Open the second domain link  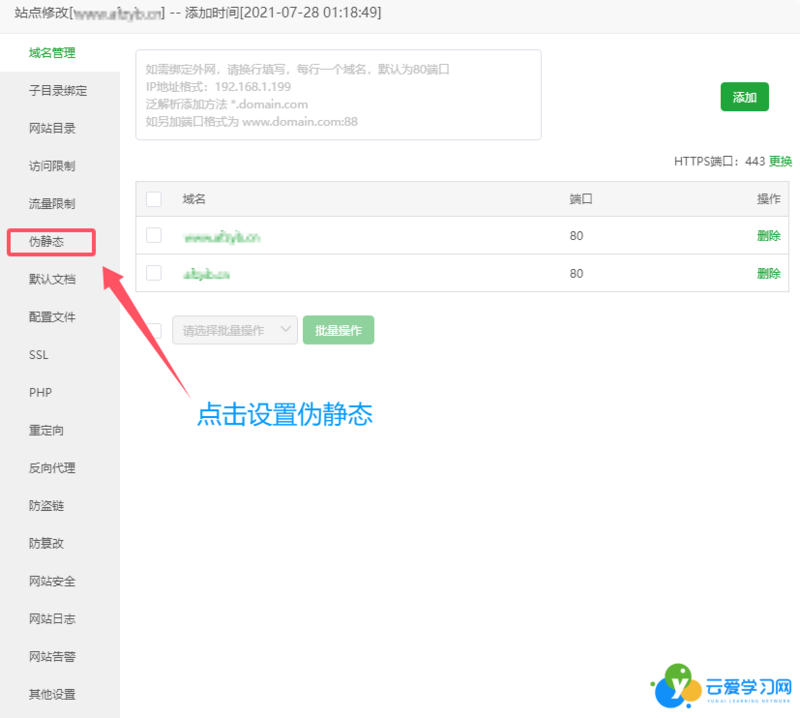pos(206,275)
